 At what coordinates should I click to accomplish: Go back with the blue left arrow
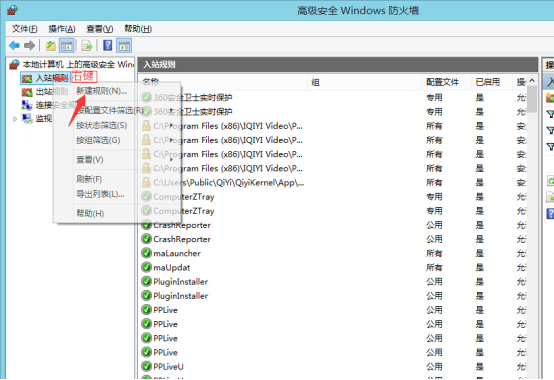[14, 46]
